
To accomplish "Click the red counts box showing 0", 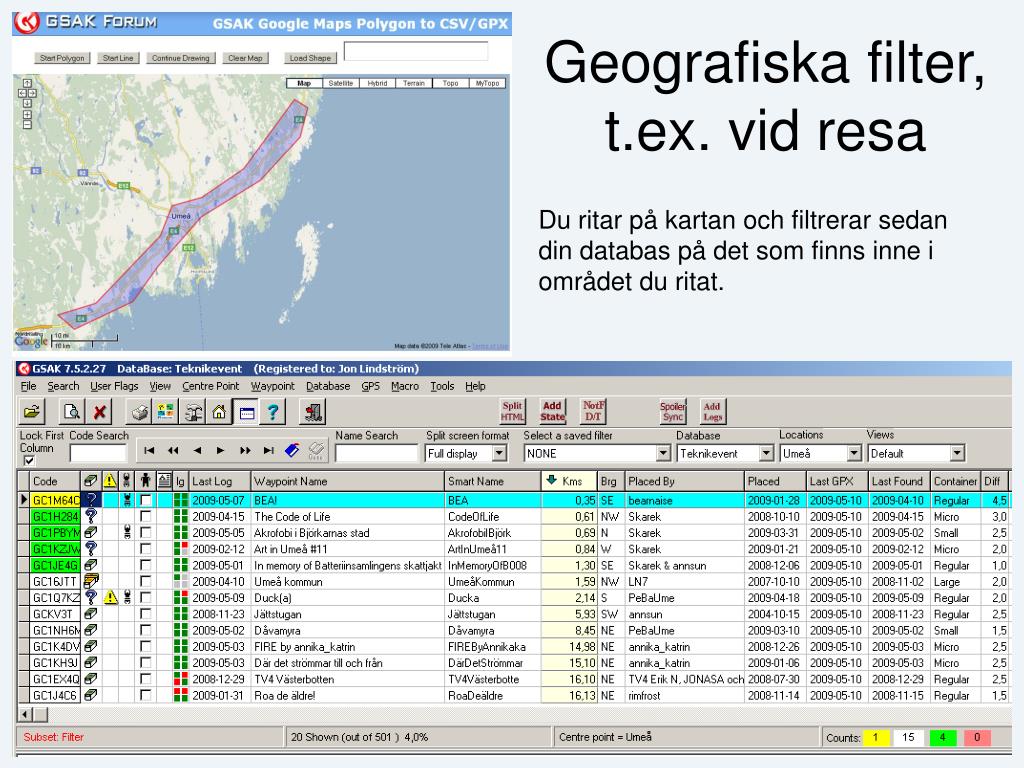I will coord(977,737).
